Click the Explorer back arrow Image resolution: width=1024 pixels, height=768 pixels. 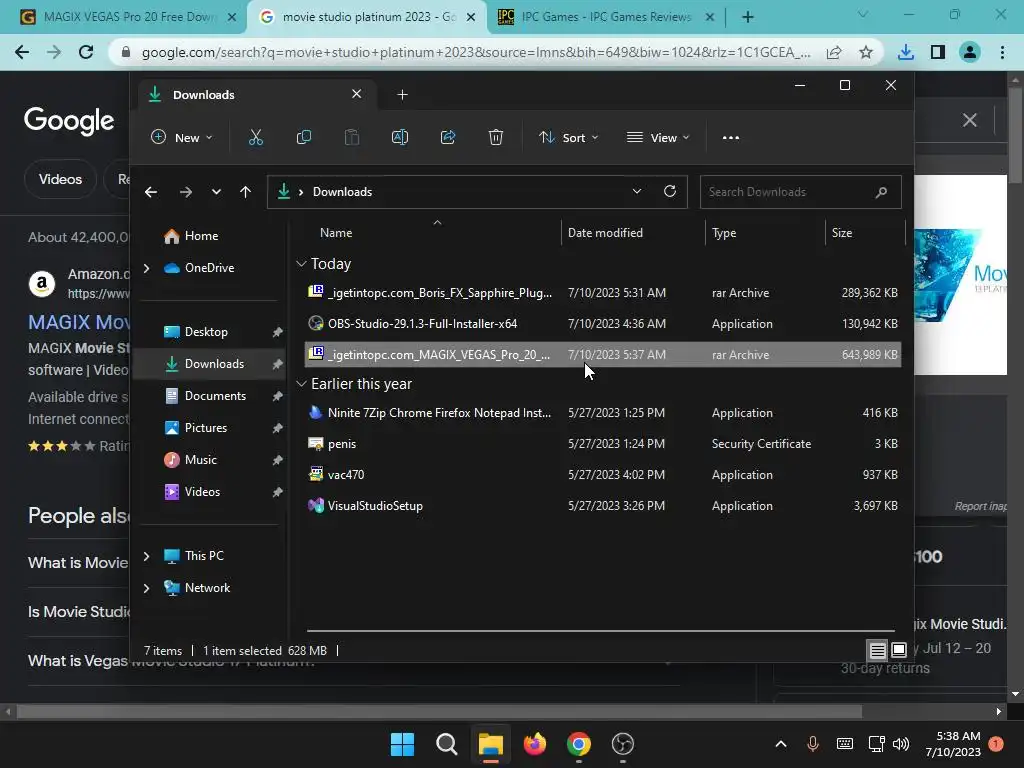pos(151,192)
